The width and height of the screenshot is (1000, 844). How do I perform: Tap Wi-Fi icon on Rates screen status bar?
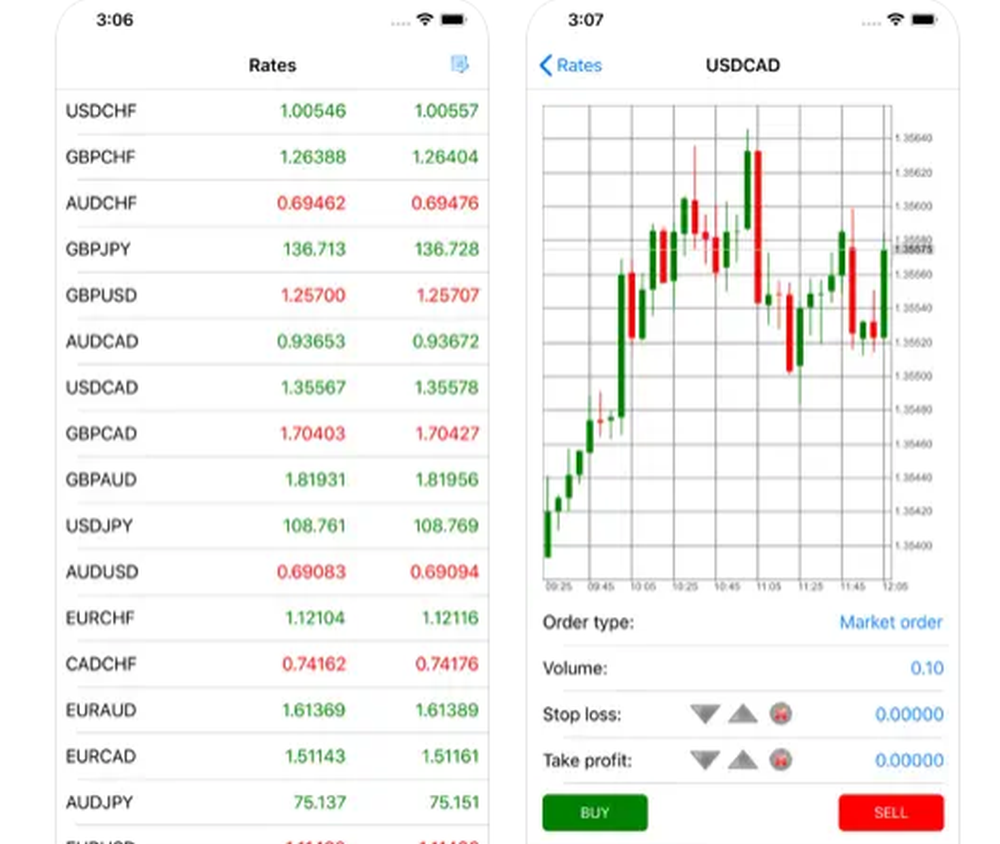[x=425, y=20]
